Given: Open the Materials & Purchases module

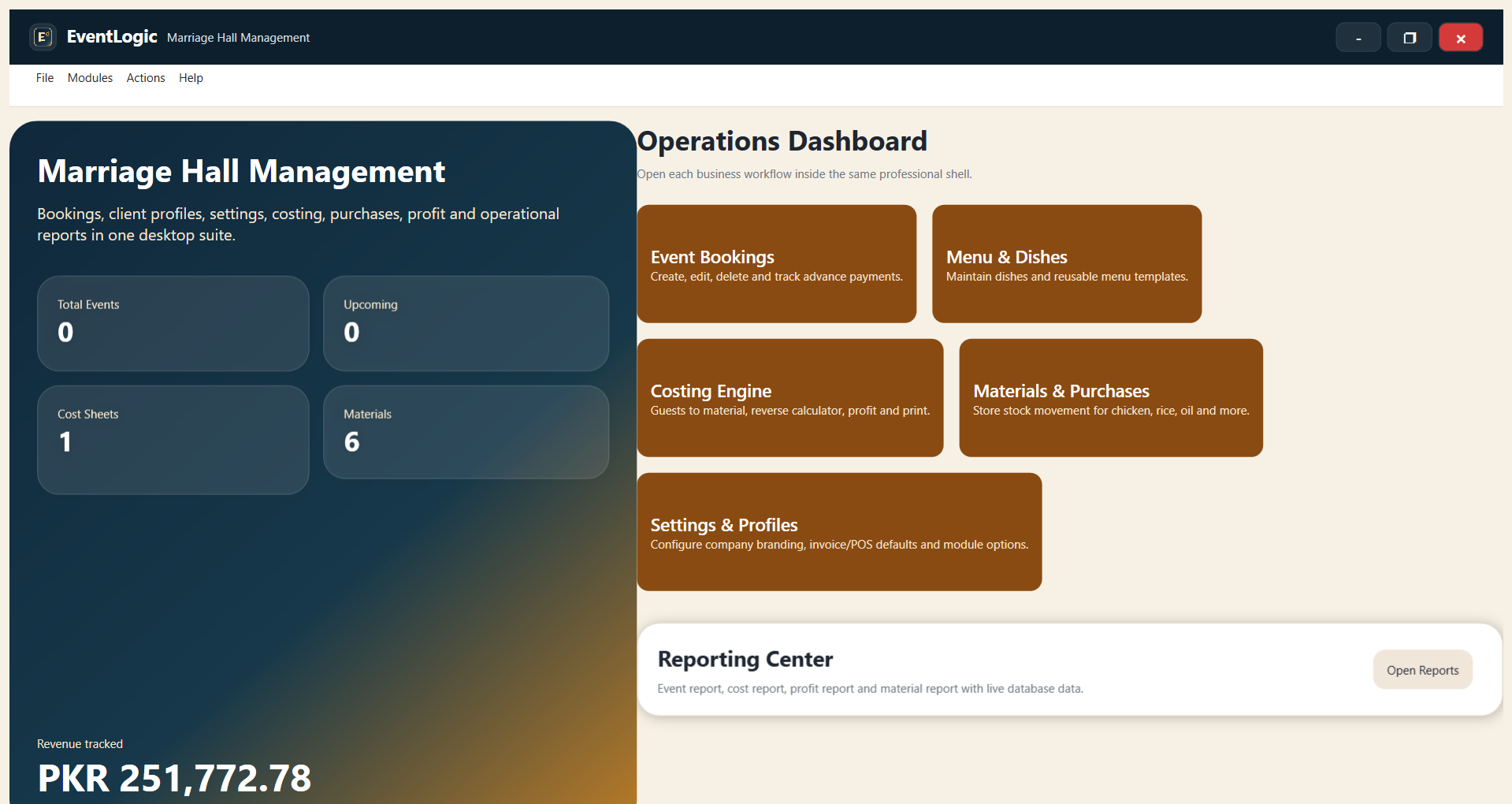Looking at the screenshot, I should (1110, 397).
